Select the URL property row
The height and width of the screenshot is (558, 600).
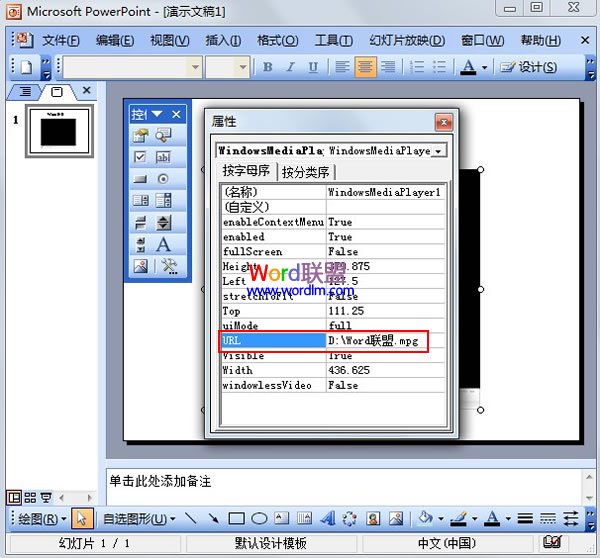coord(333,341)
